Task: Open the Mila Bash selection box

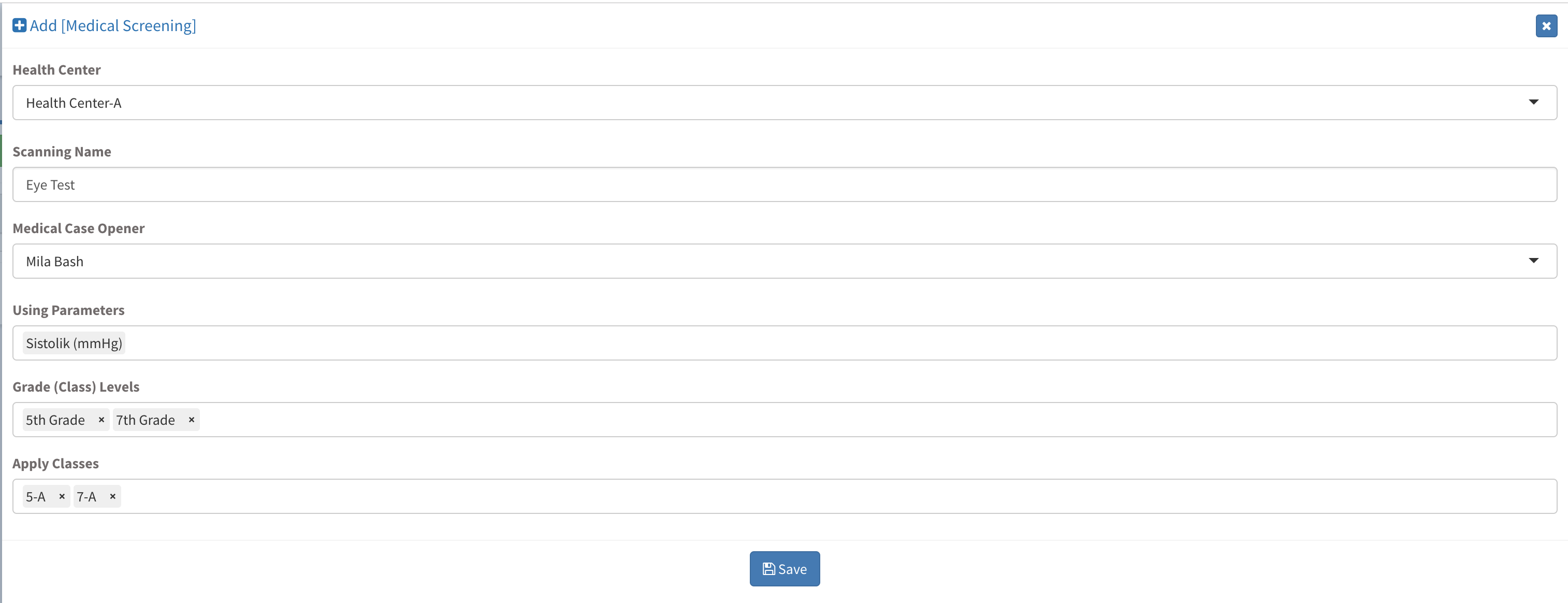Action: point(785,261)
